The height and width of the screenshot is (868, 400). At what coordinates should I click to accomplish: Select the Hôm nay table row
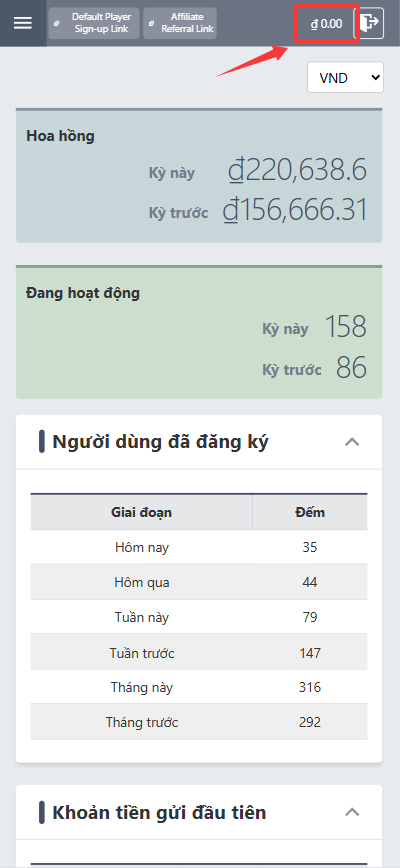coord(199,547)
